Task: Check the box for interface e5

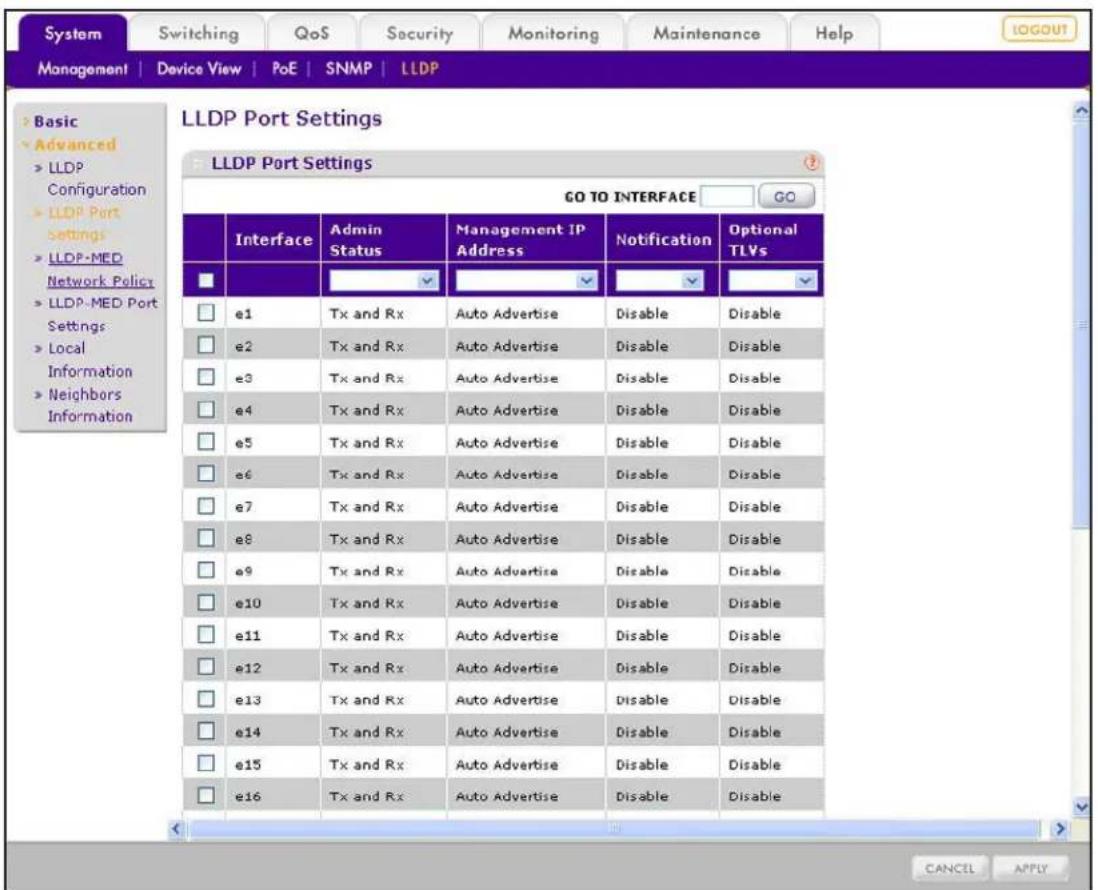Action: [206, 441]
